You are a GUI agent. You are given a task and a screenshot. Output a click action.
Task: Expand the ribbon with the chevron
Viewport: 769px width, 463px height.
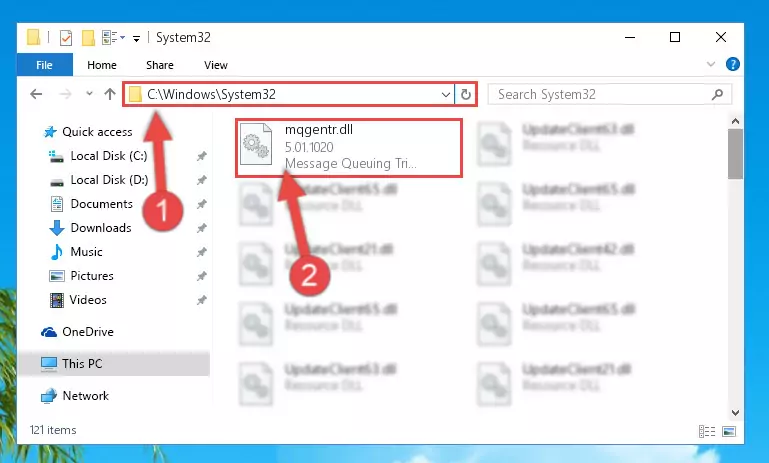coord(711,64)
